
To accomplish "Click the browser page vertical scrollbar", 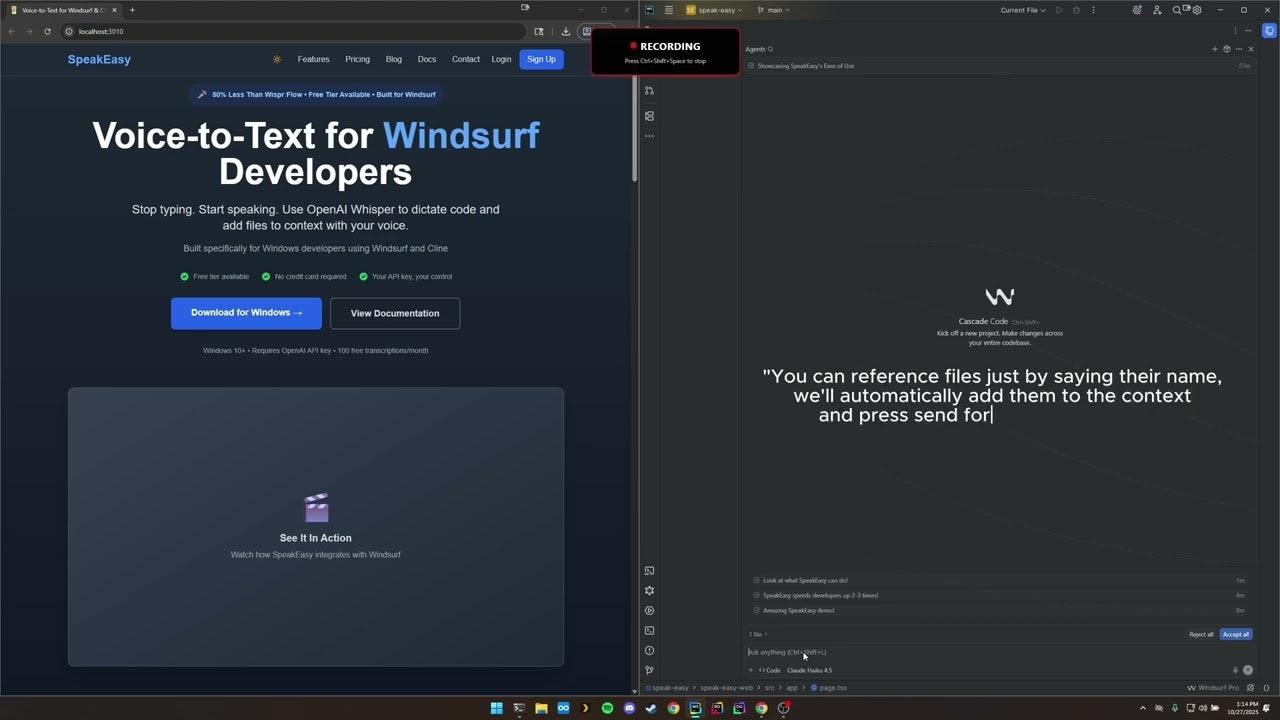I will [x=634, y=130].
